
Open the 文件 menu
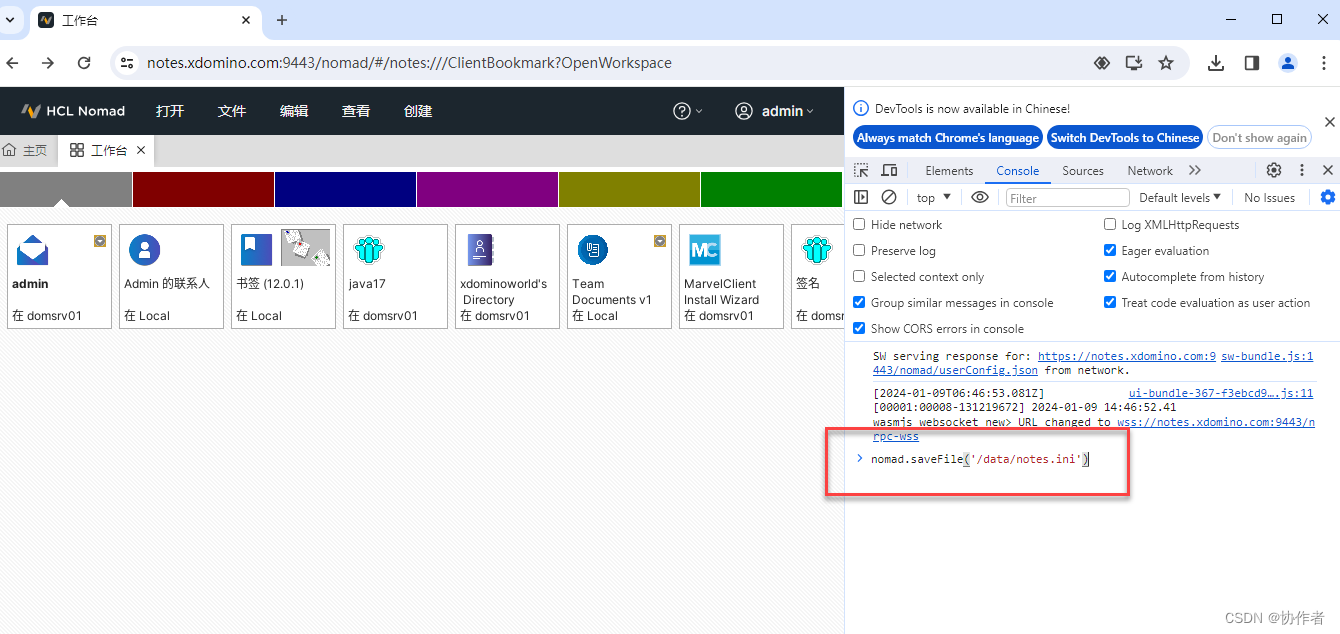[x=232, y=111]
